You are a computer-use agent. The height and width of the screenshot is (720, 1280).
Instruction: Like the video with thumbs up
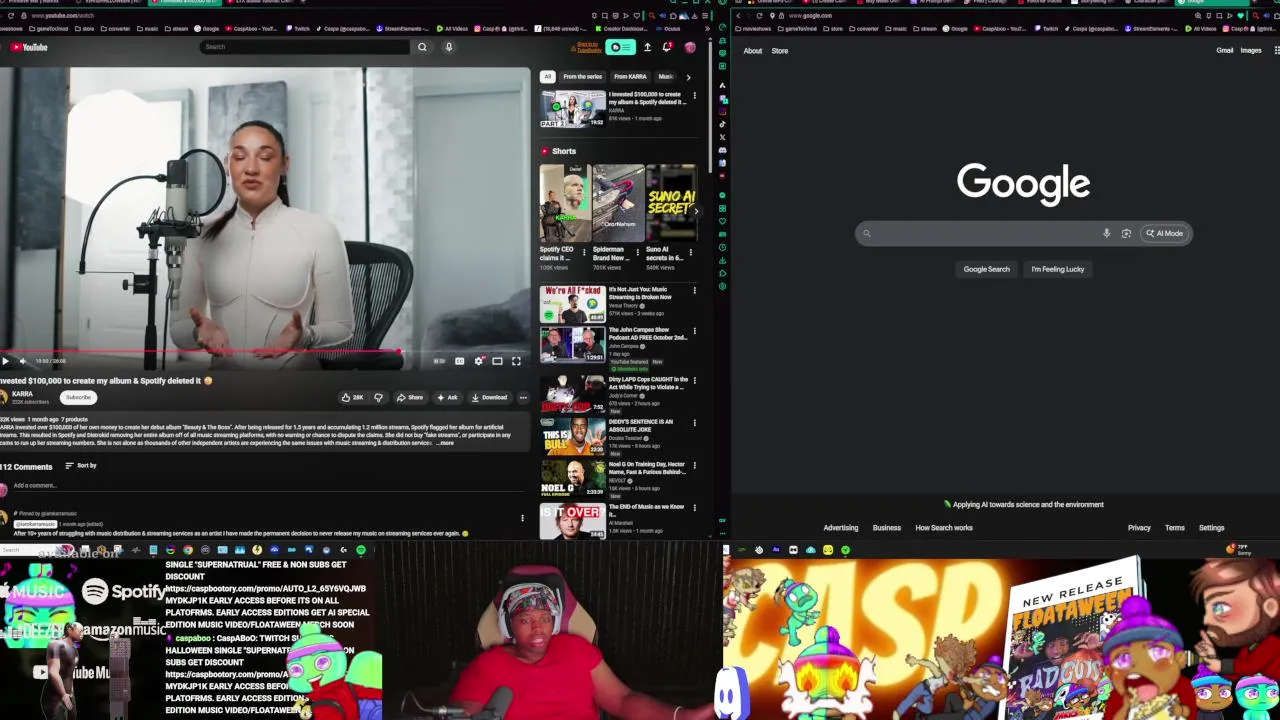[352, 398]
